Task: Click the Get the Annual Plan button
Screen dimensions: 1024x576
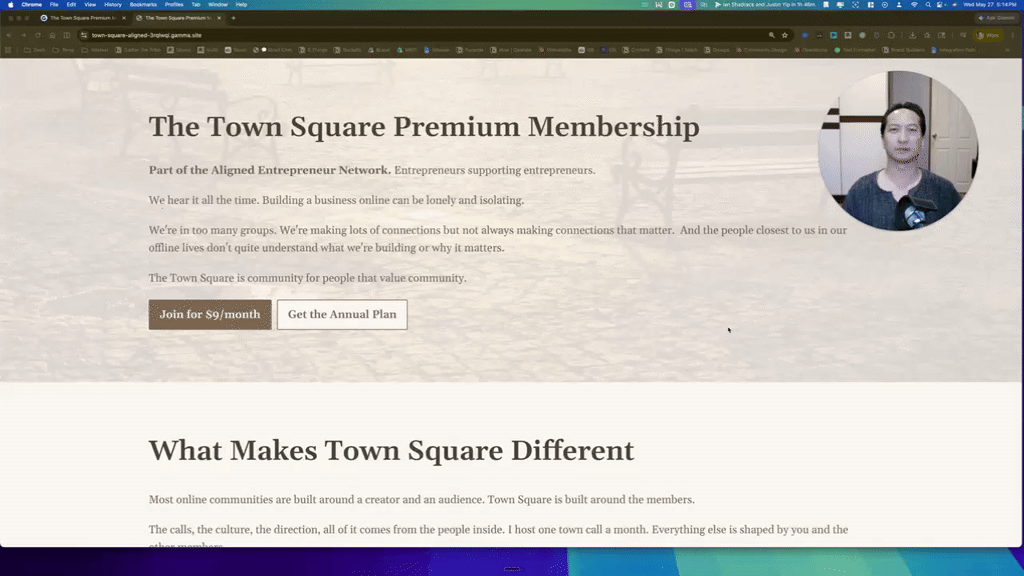Action: [x=342, y=314]
